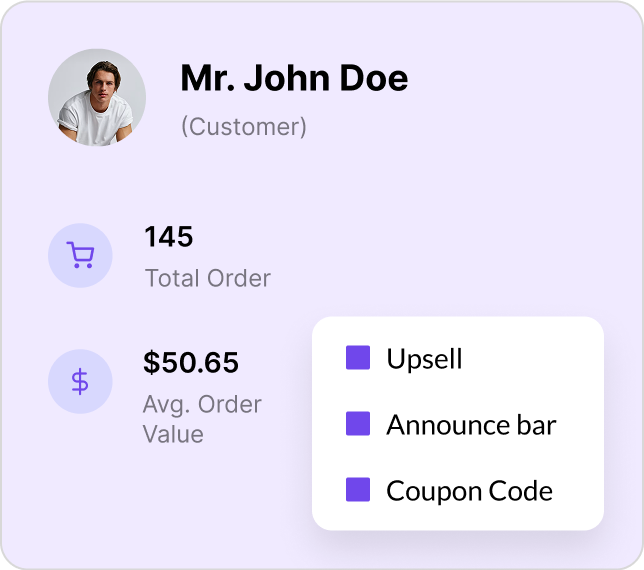Select the (Customer) role label

(x=243, y=127)
